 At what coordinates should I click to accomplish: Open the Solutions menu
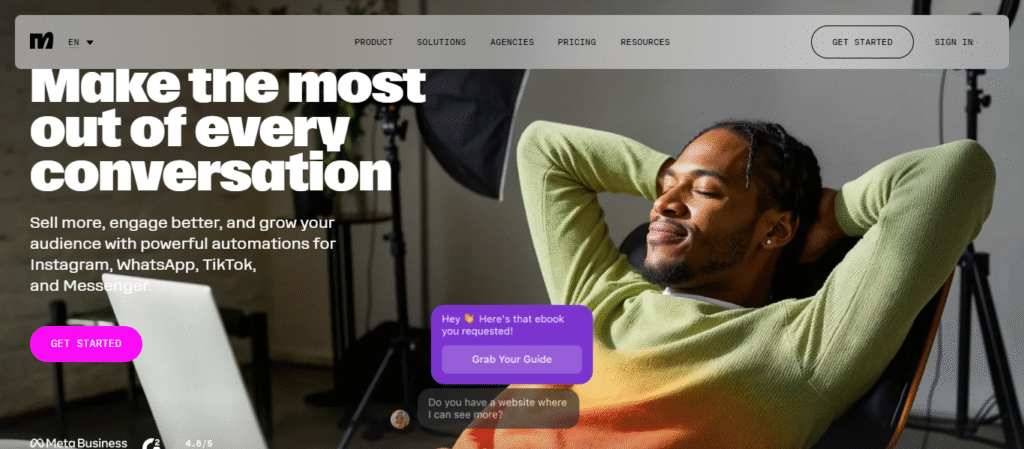(x=441, y=42)
